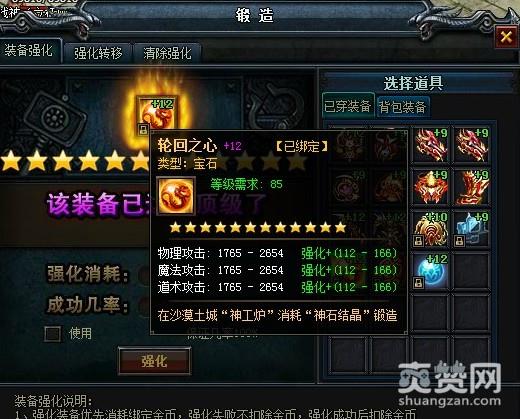
Task: Select first red claw +9 equipment icon
Action: coord(430,145)
